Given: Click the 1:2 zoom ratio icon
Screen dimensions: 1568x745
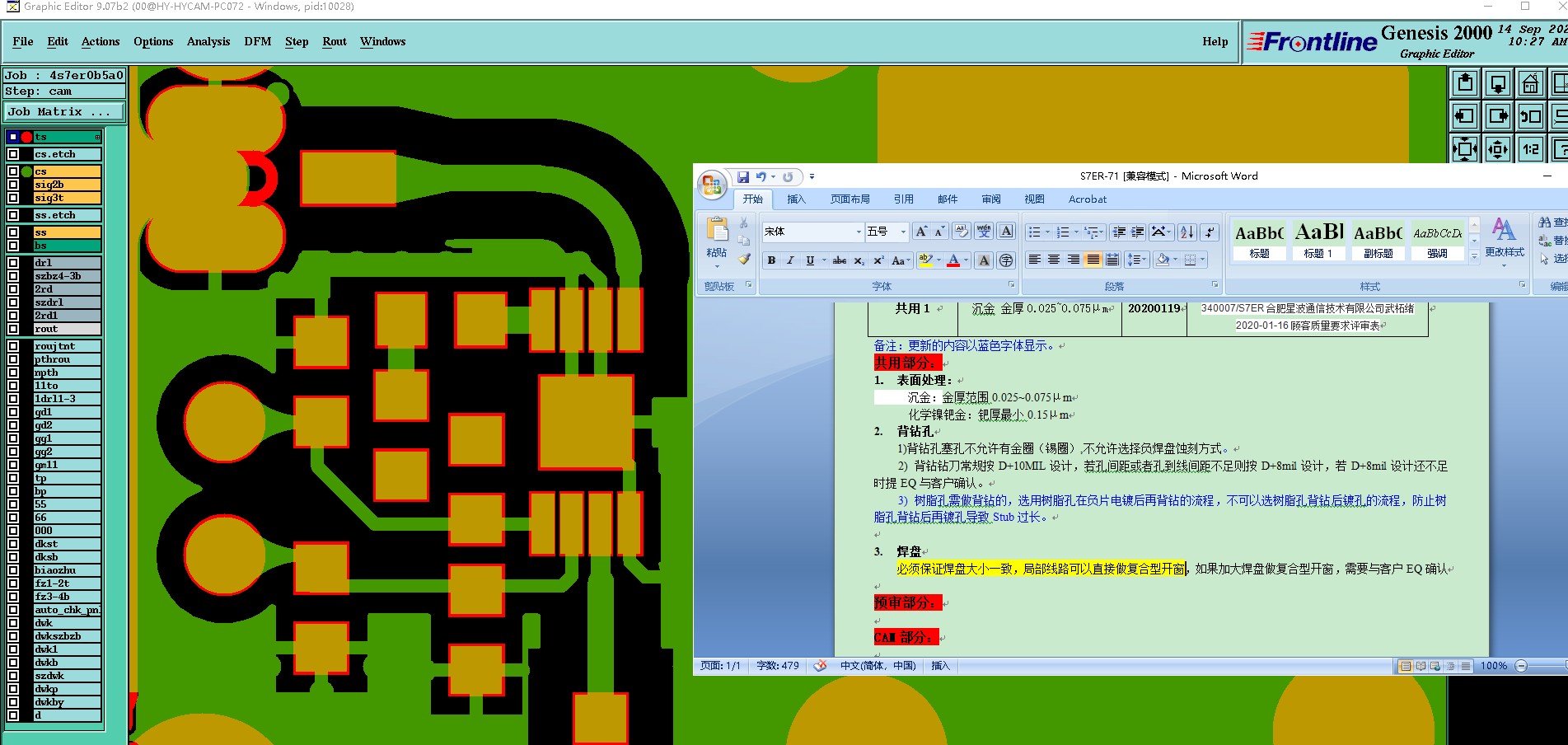Looking at the screenshot, I should click(x=1531, y=149).
